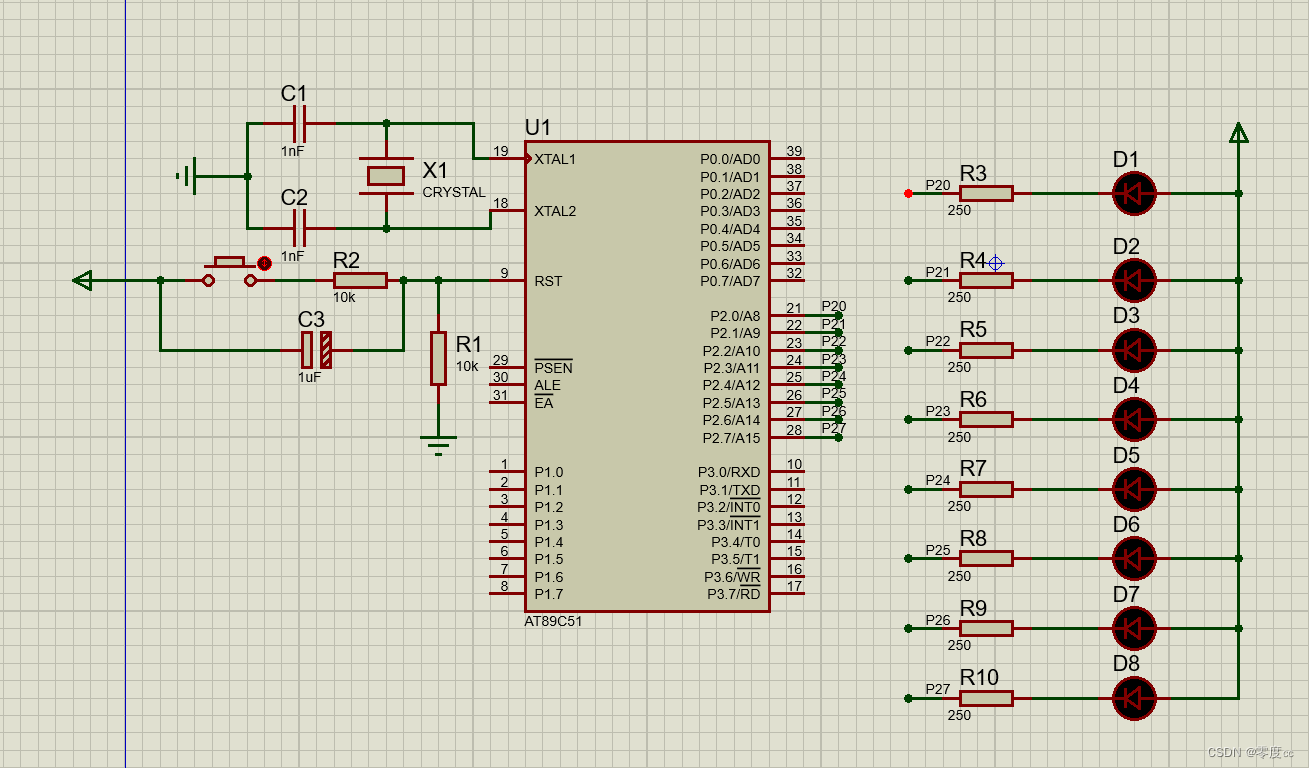
Task: Click the AT89C51 part name text
Action: tap(553, 621)
